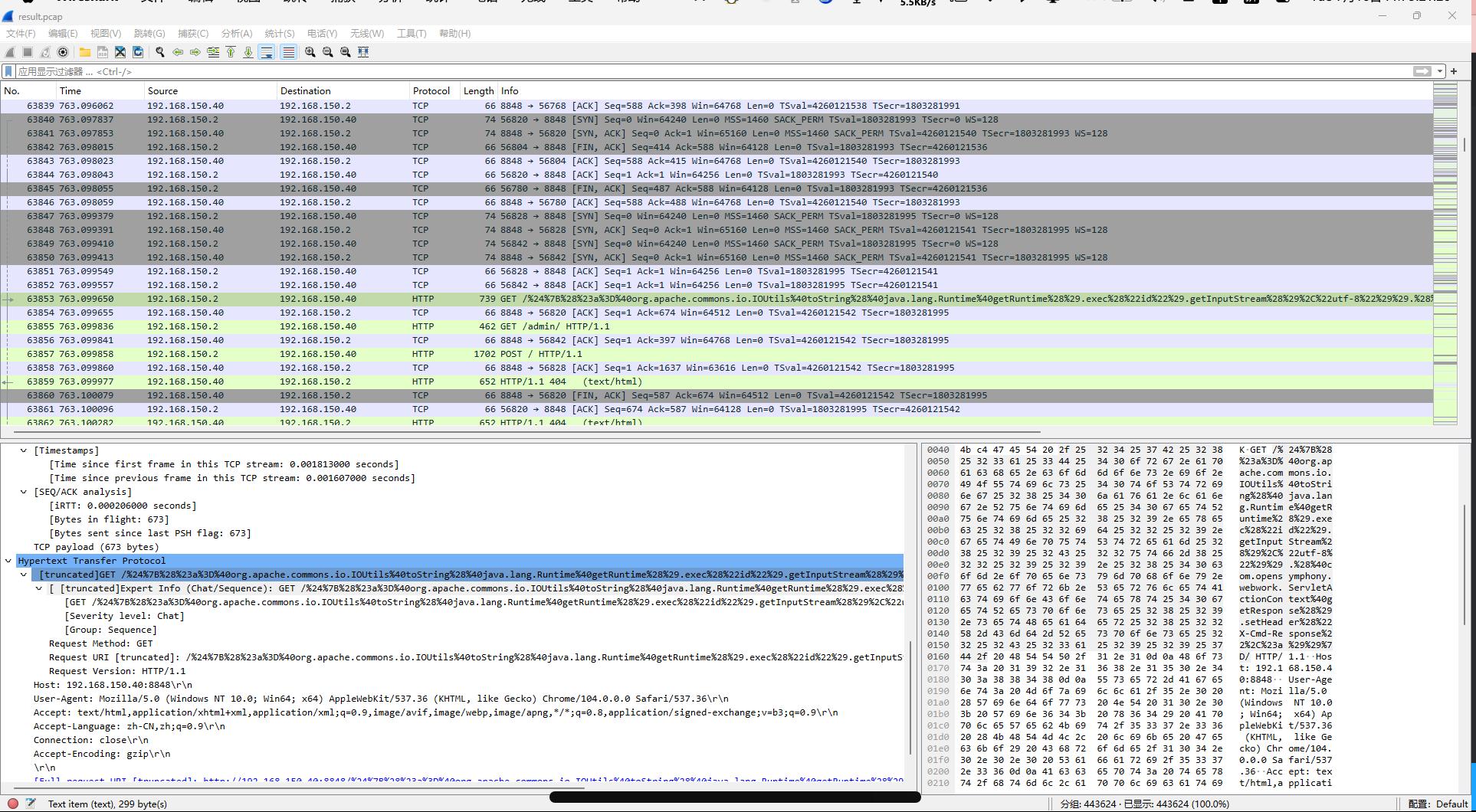Open expert information from red circle
The width and height of the screenshot is (1476, 812).
click(13, 804)
